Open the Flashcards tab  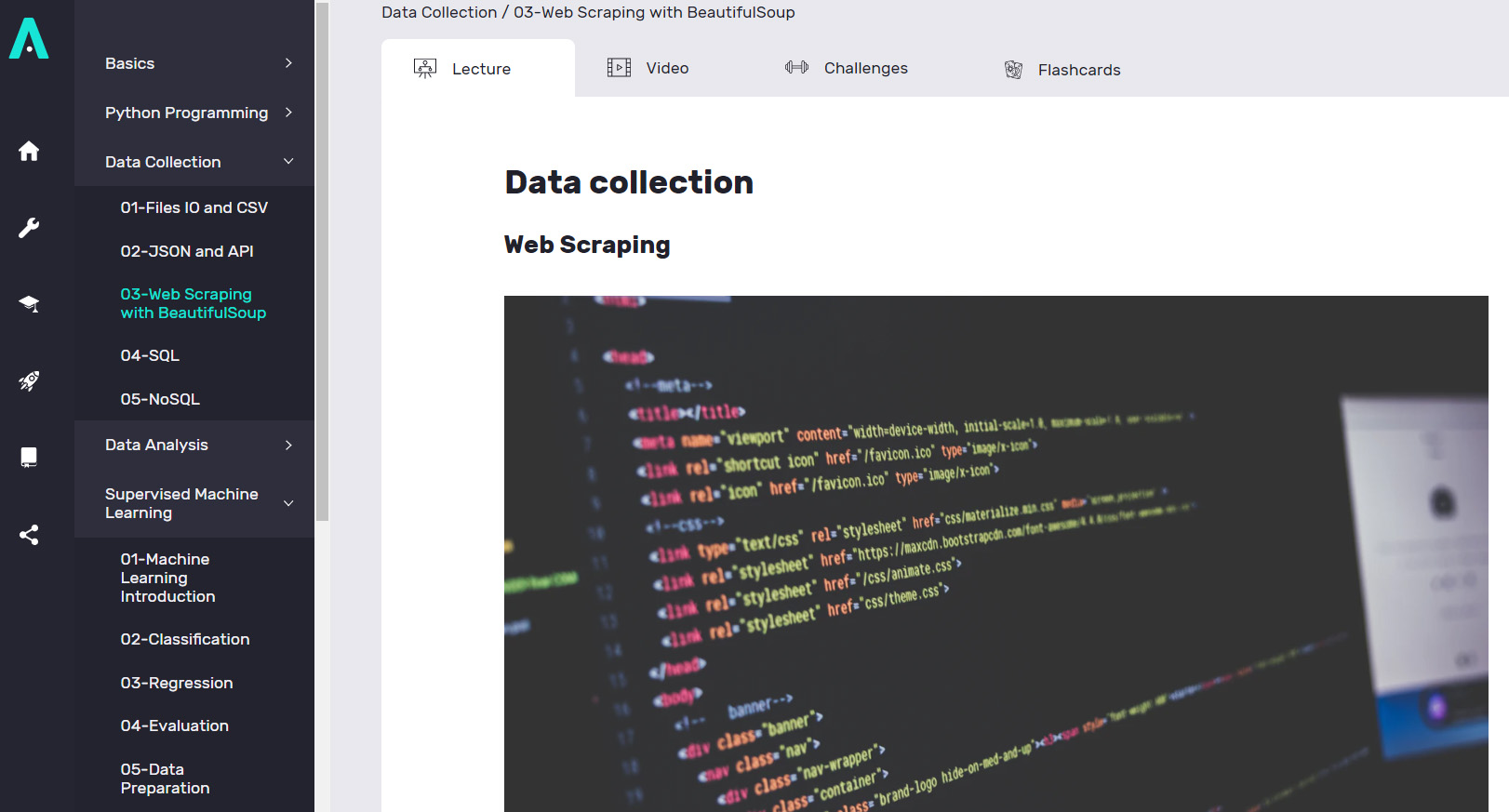(x=1062, y=70)
